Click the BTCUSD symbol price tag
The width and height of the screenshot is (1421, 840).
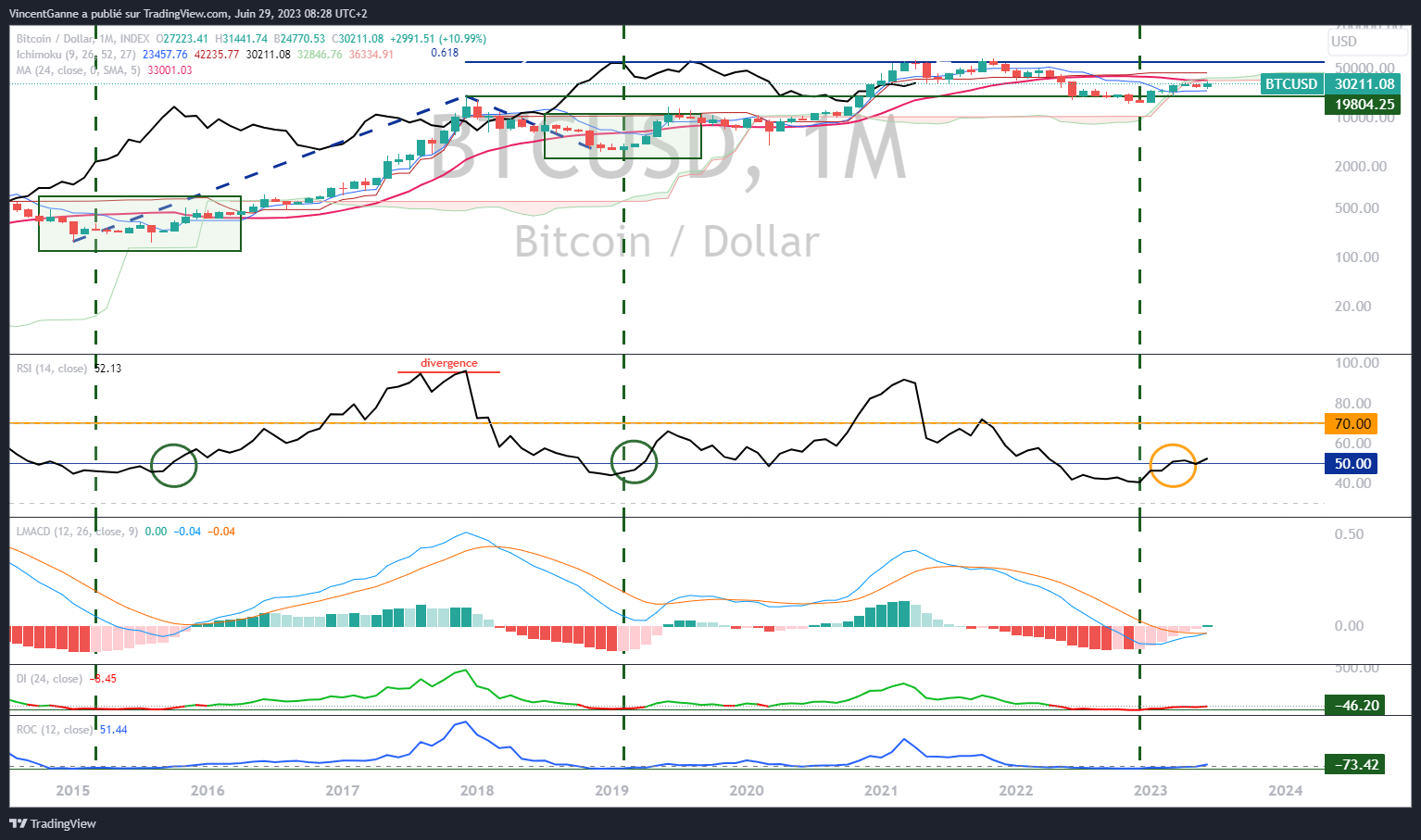point(1291,84)
